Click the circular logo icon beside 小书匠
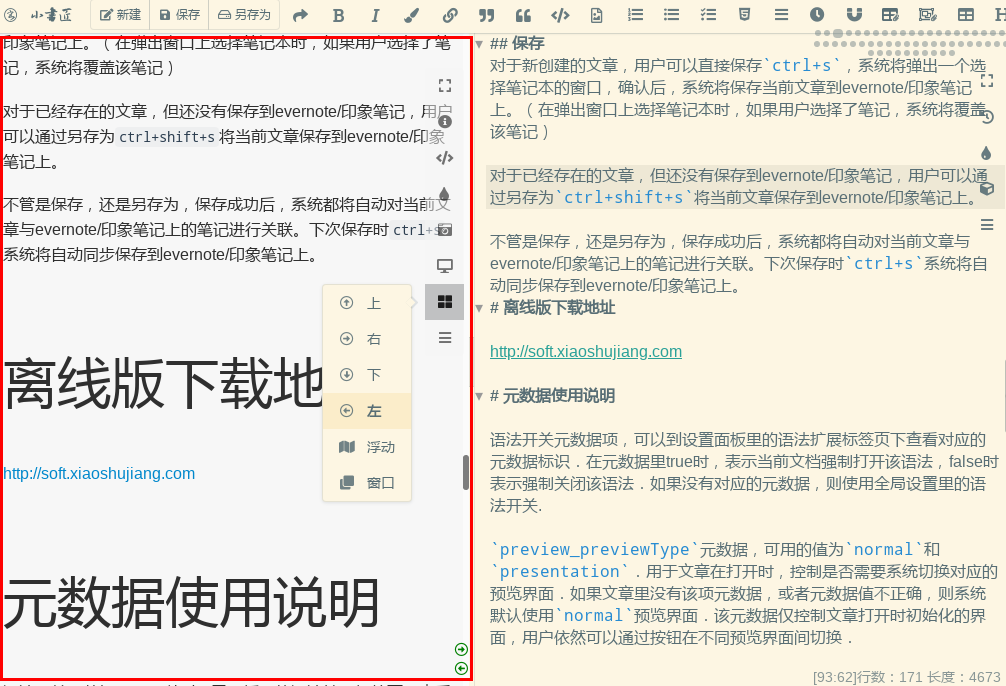This screenshot has width=1006, height=686. [x=10, y=14]
